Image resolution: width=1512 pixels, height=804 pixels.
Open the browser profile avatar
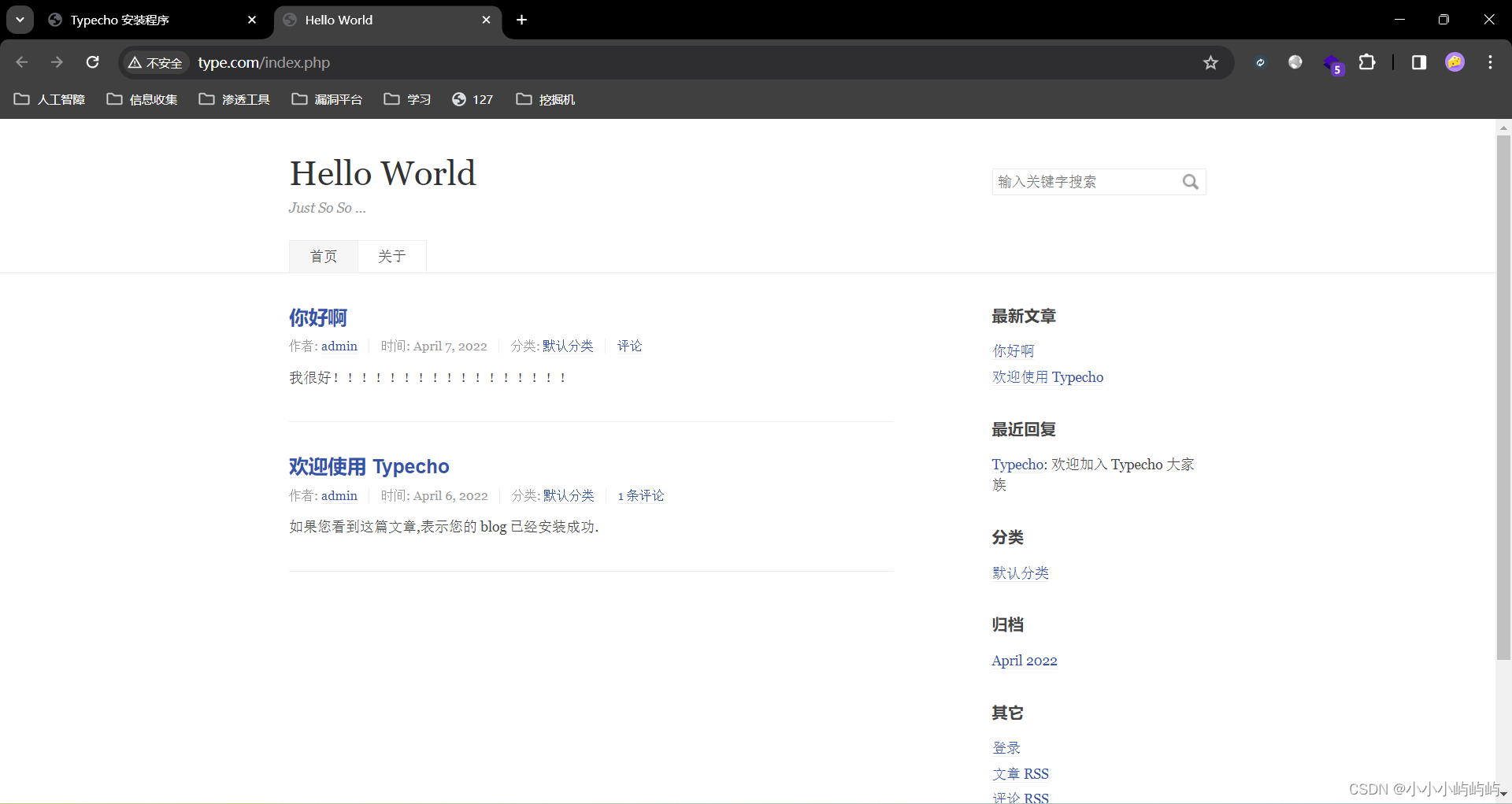[x=1455, y=62]
